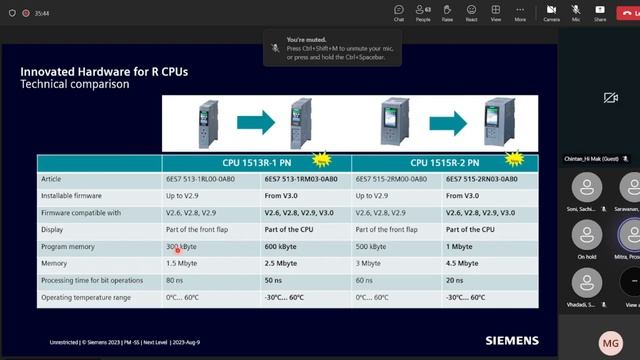Select participant avatar Vhadadi, S.
The width and height of the screenshot is (640, 360).
point(587,283)
